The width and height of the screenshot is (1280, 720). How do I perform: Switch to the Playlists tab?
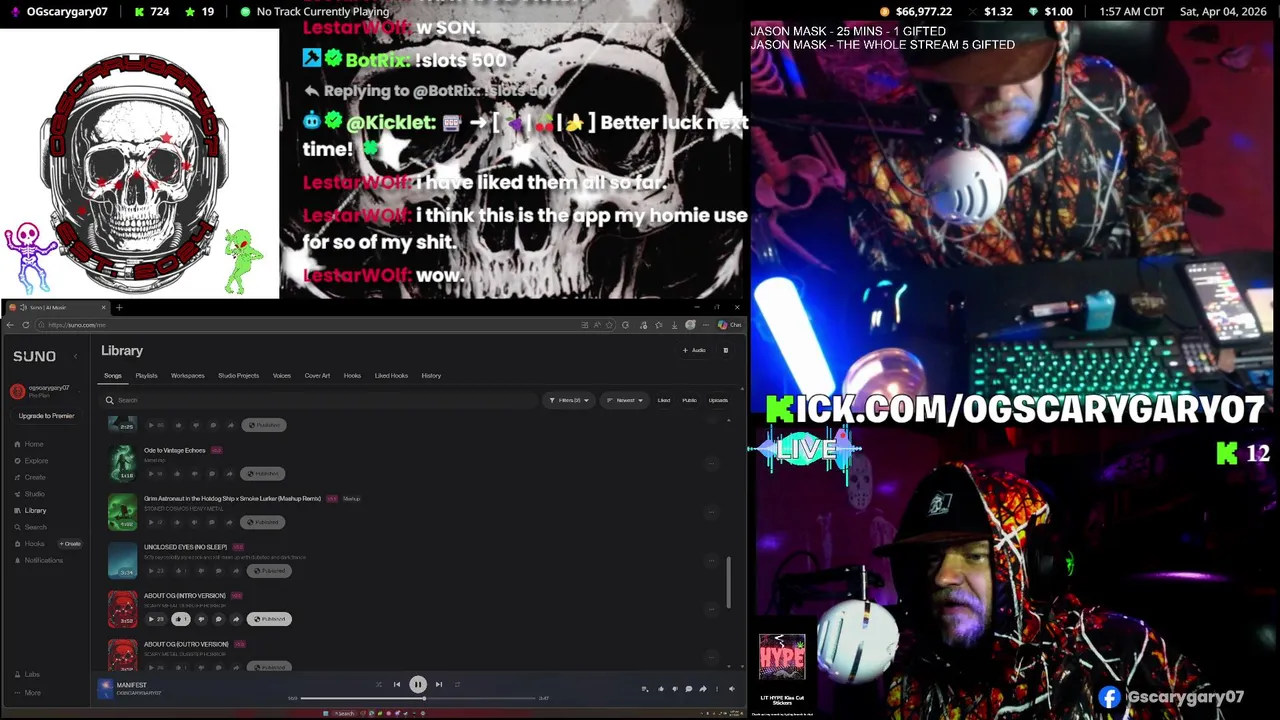[146, 376]
